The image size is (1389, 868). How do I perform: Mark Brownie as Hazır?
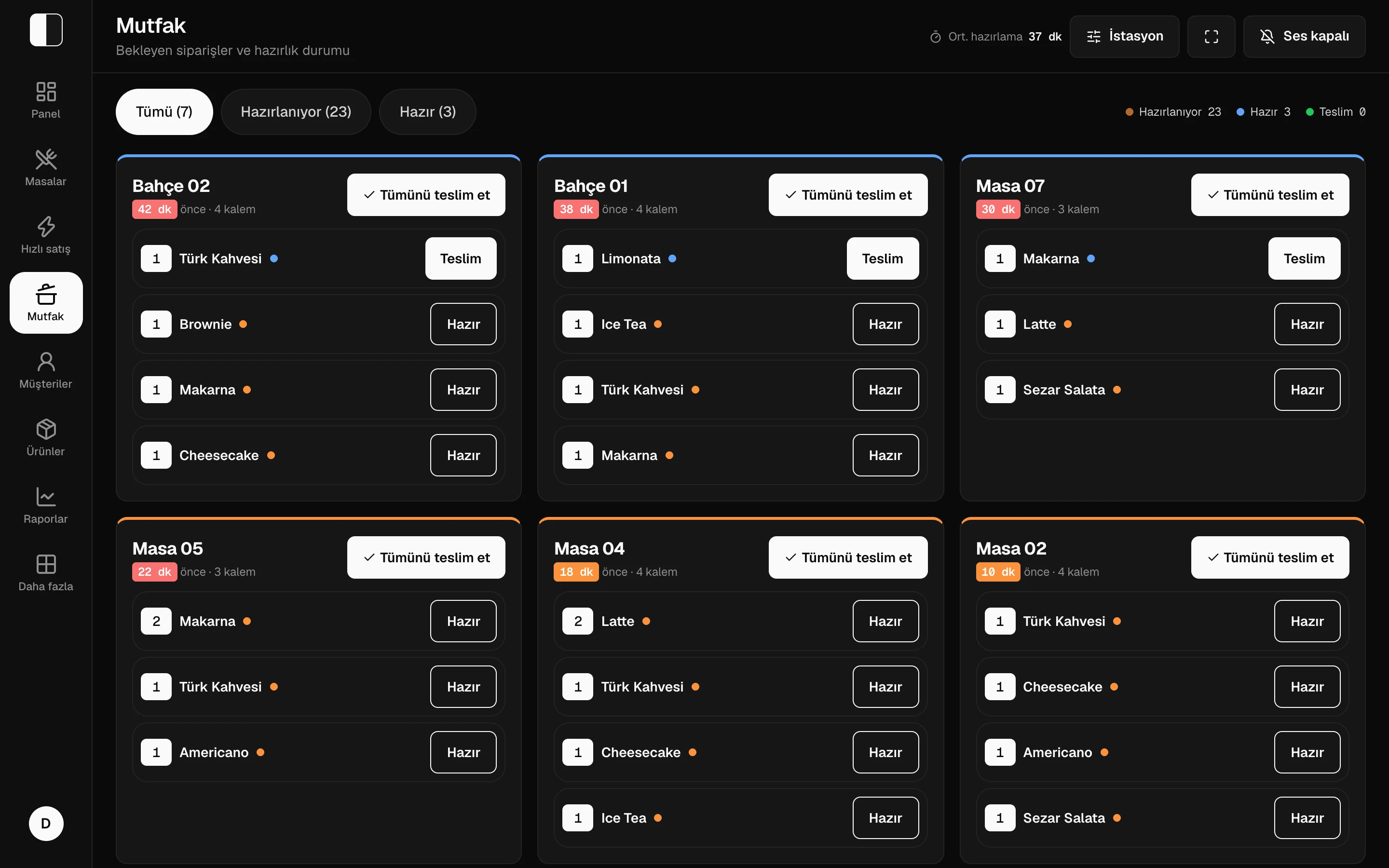click(x=463, y=325)
